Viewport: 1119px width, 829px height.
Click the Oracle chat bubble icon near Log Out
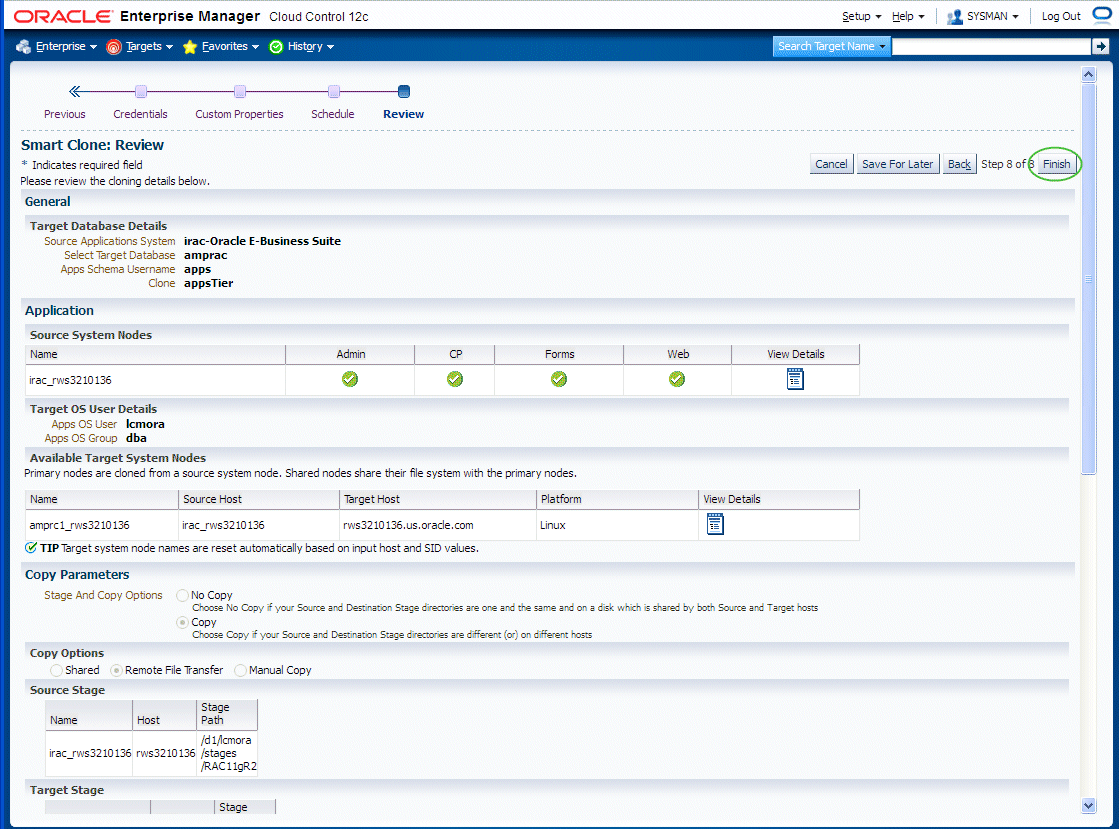click(x=1102, y=15)
